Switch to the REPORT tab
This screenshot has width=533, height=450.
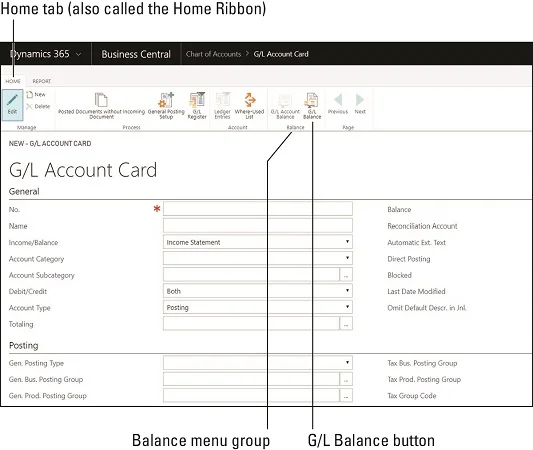pos(41,81)
